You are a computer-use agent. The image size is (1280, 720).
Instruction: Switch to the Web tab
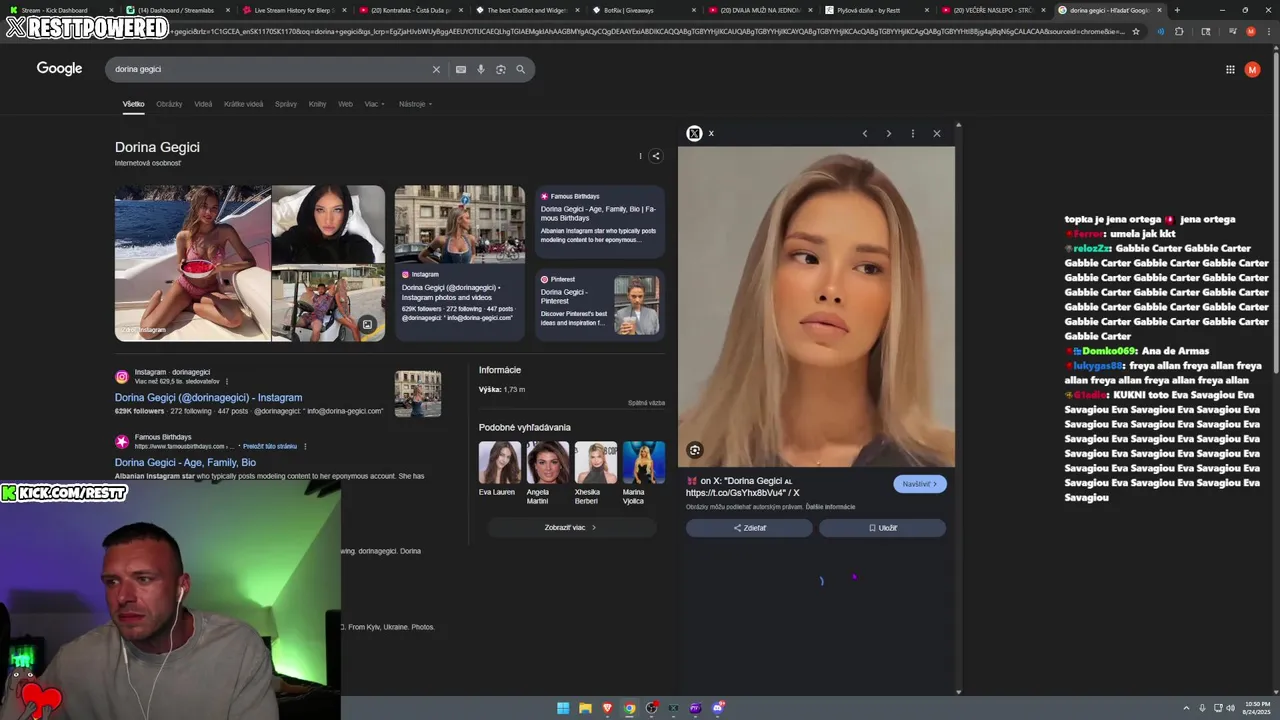point(345,104)
